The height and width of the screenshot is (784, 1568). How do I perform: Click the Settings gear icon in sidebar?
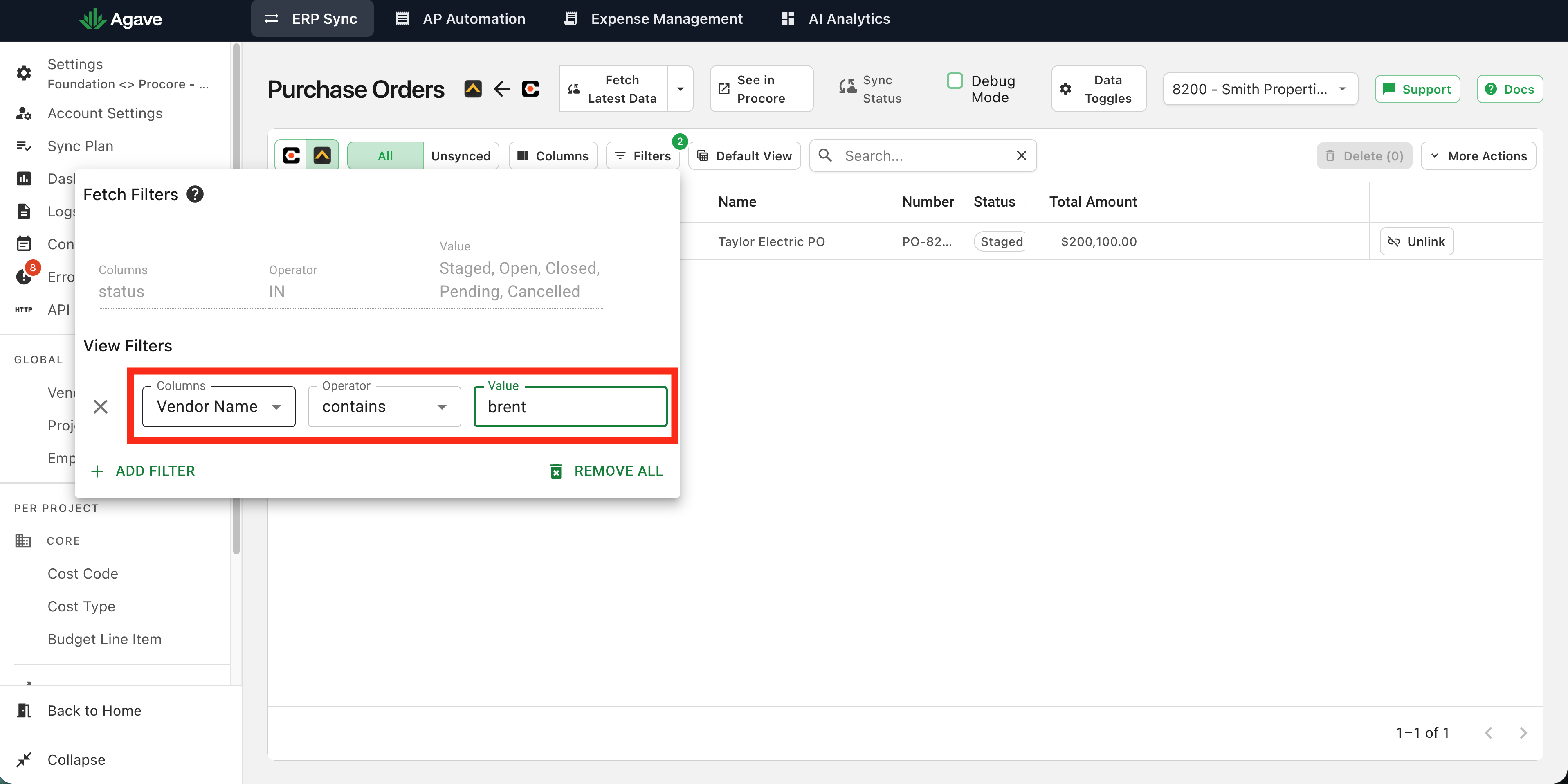point(24,73)
